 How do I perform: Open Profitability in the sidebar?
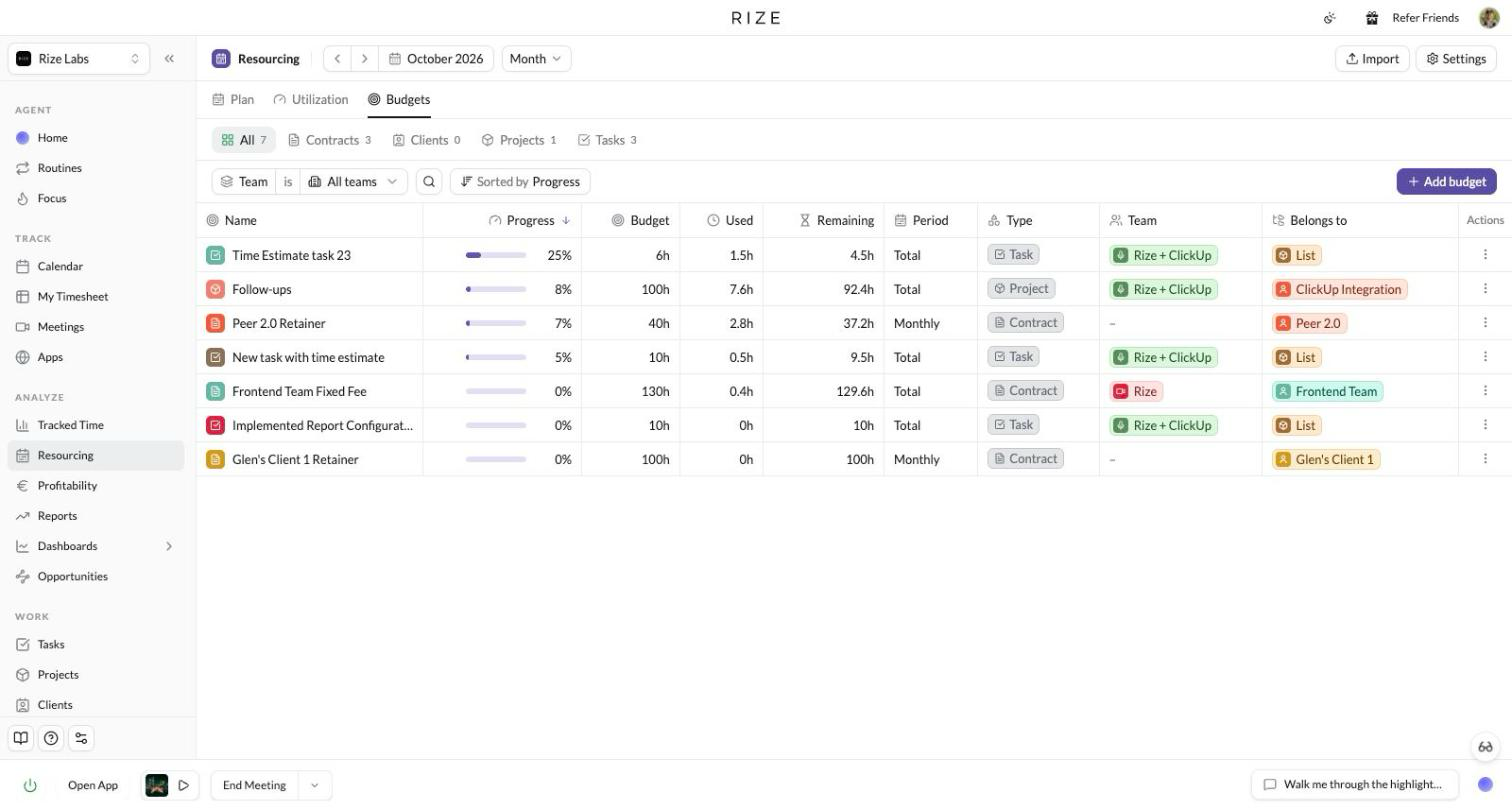tap(96, 486)
